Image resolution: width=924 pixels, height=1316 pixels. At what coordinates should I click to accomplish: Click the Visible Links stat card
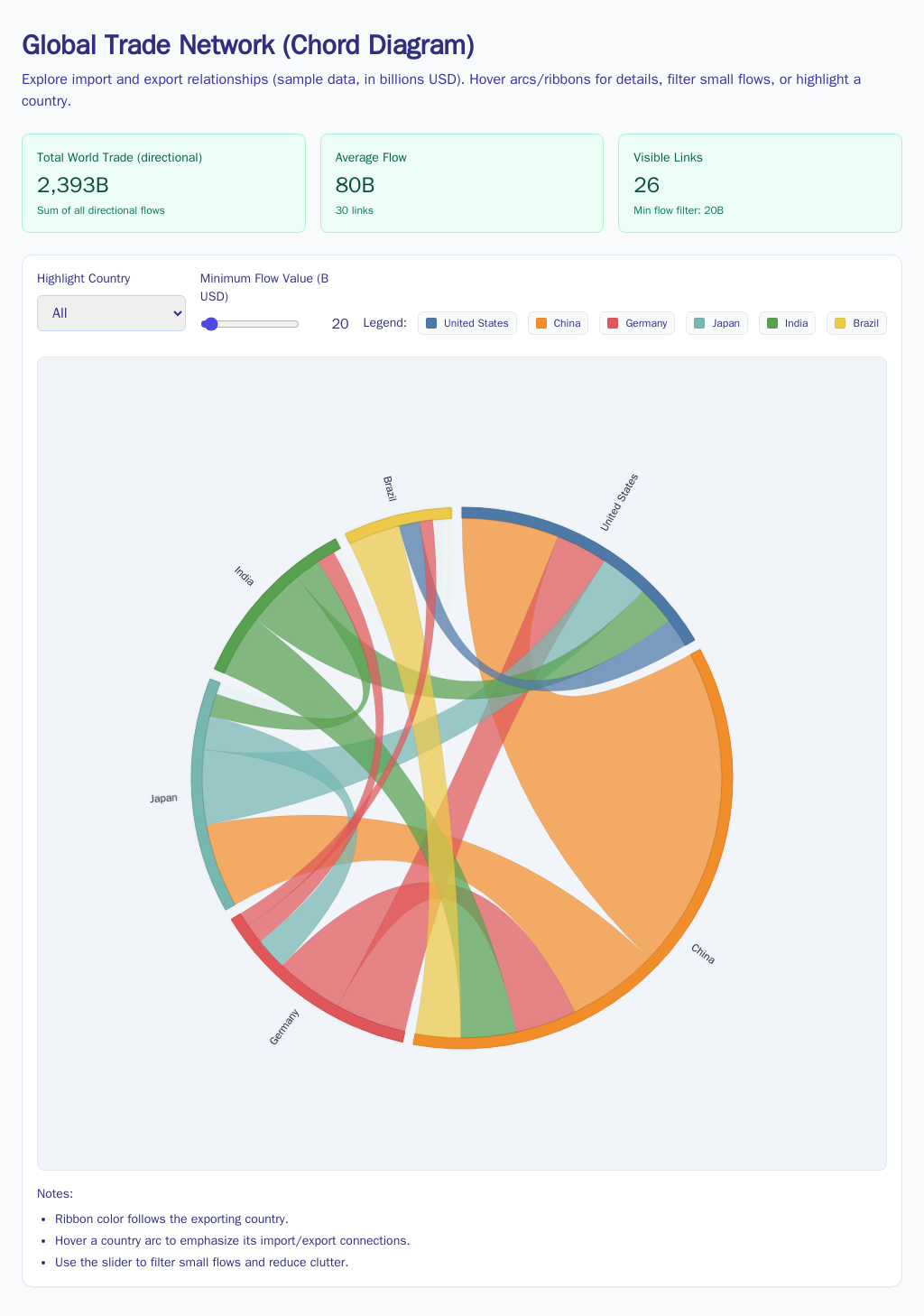click(759, 183)
